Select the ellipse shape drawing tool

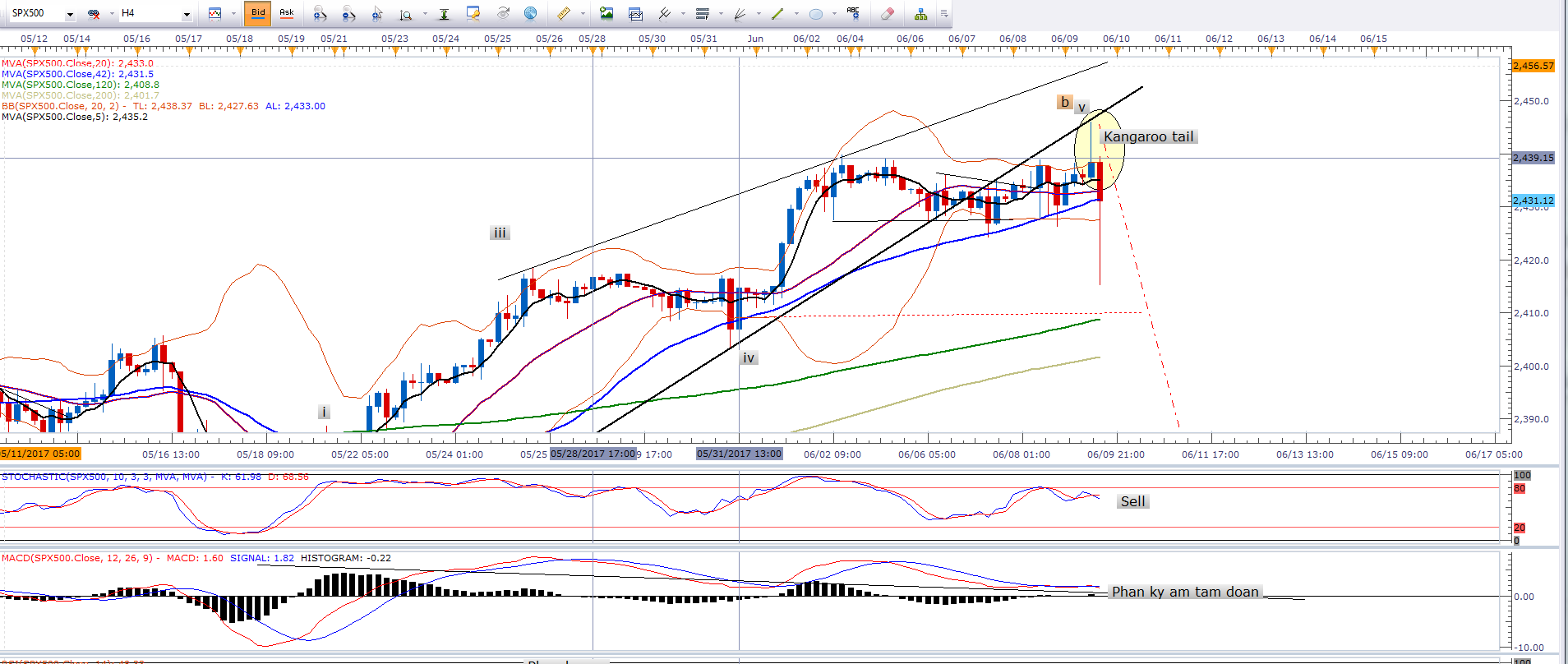tap(815, 13)
